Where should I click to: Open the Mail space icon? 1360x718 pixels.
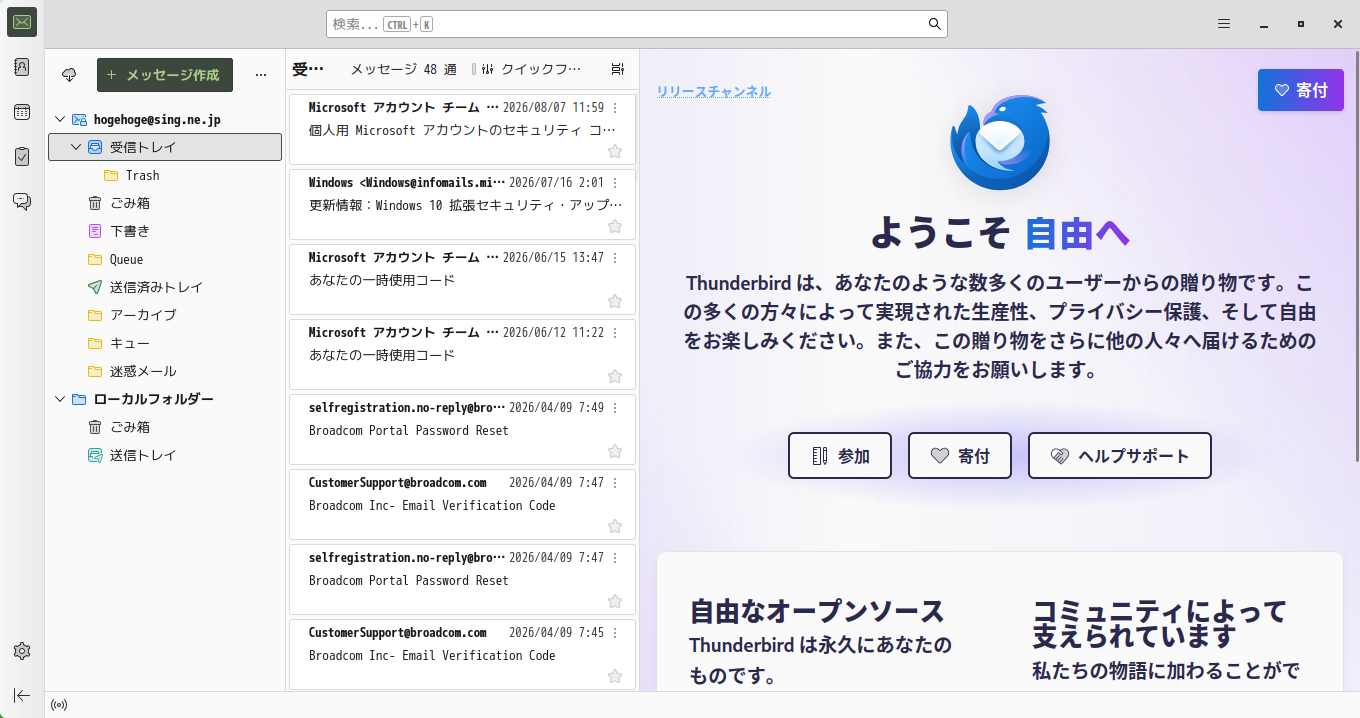pos(22,23)
